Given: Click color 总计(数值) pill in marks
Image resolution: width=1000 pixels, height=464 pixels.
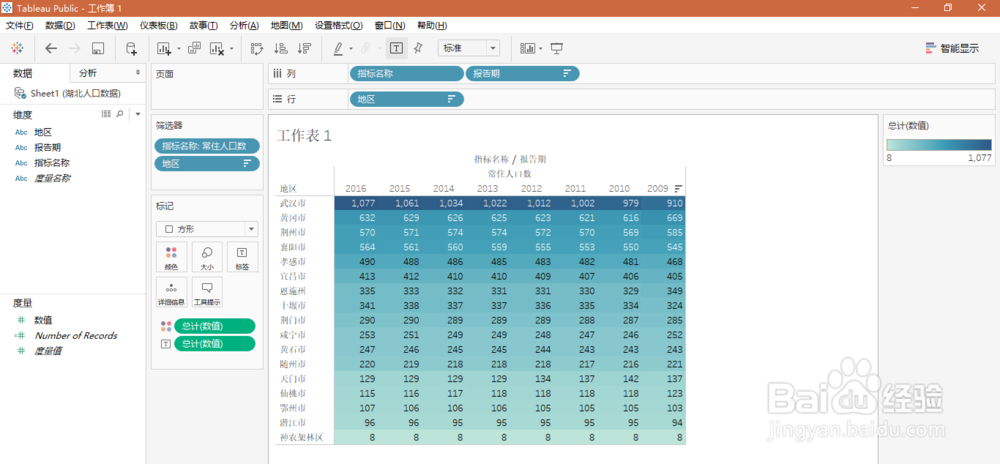Looking at the screenshot, I should pos(214,326).
